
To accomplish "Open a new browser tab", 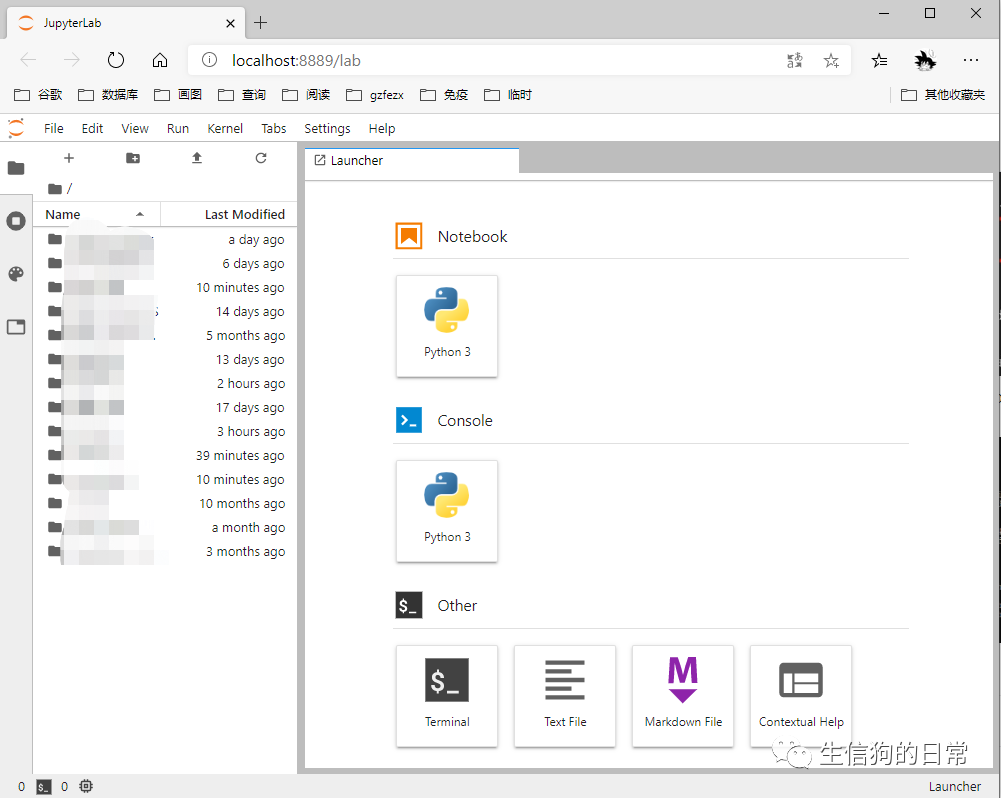I will click(260, 23).
